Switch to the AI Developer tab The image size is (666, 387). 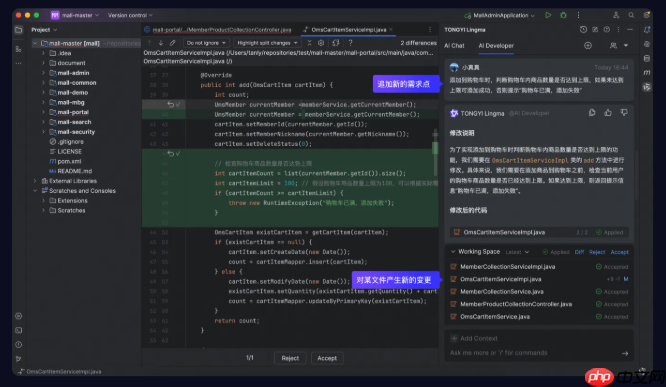[496, 45]
